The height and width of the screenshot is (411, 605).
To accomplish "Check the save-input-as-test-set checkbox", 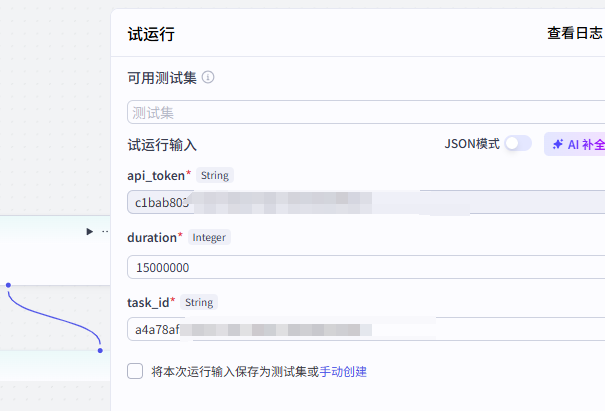I will tap(136, 371).
